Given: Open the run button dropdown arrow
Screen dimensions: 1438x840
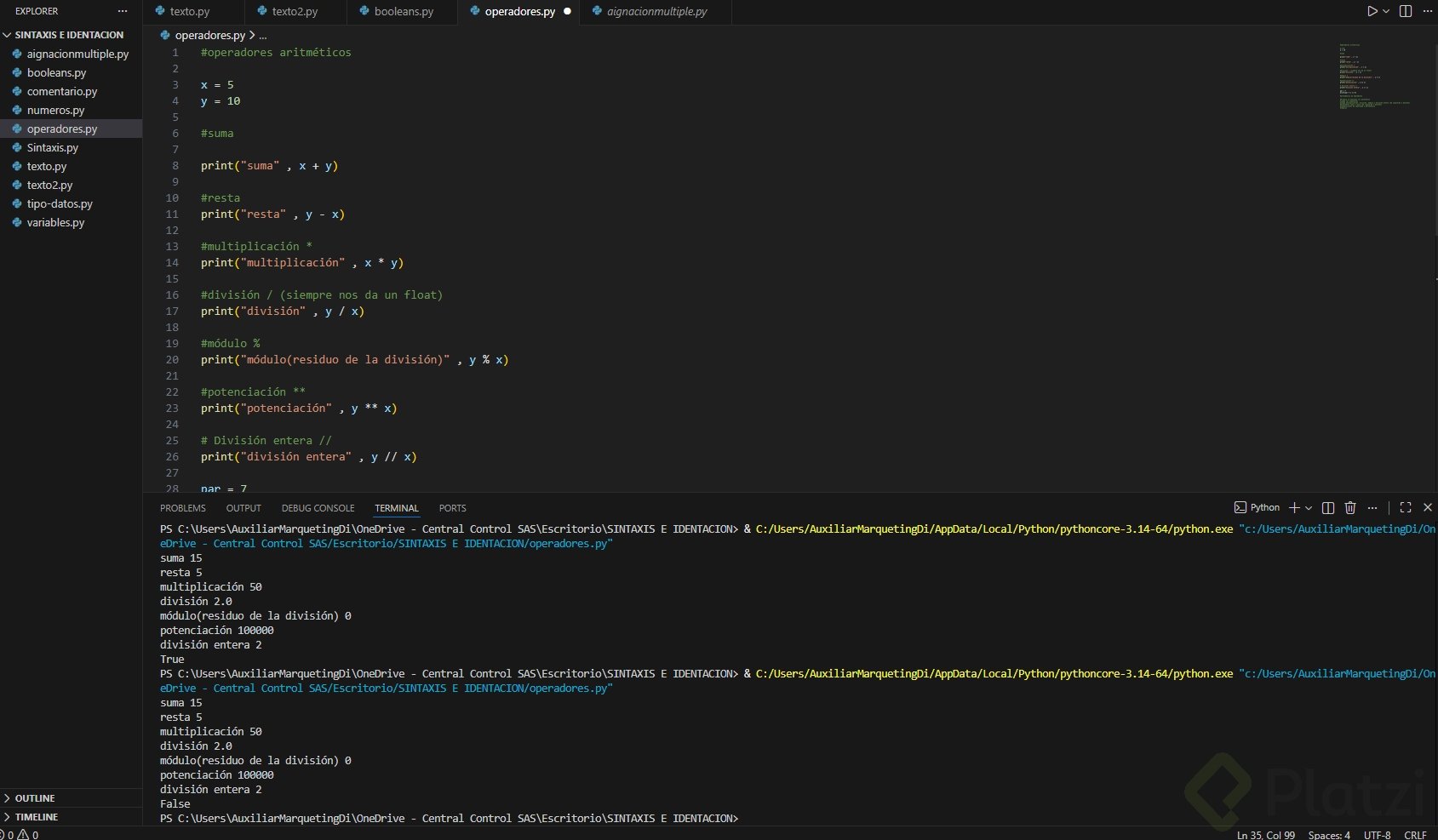Looking at the screenshot, I should click(x=1386, y=11).
